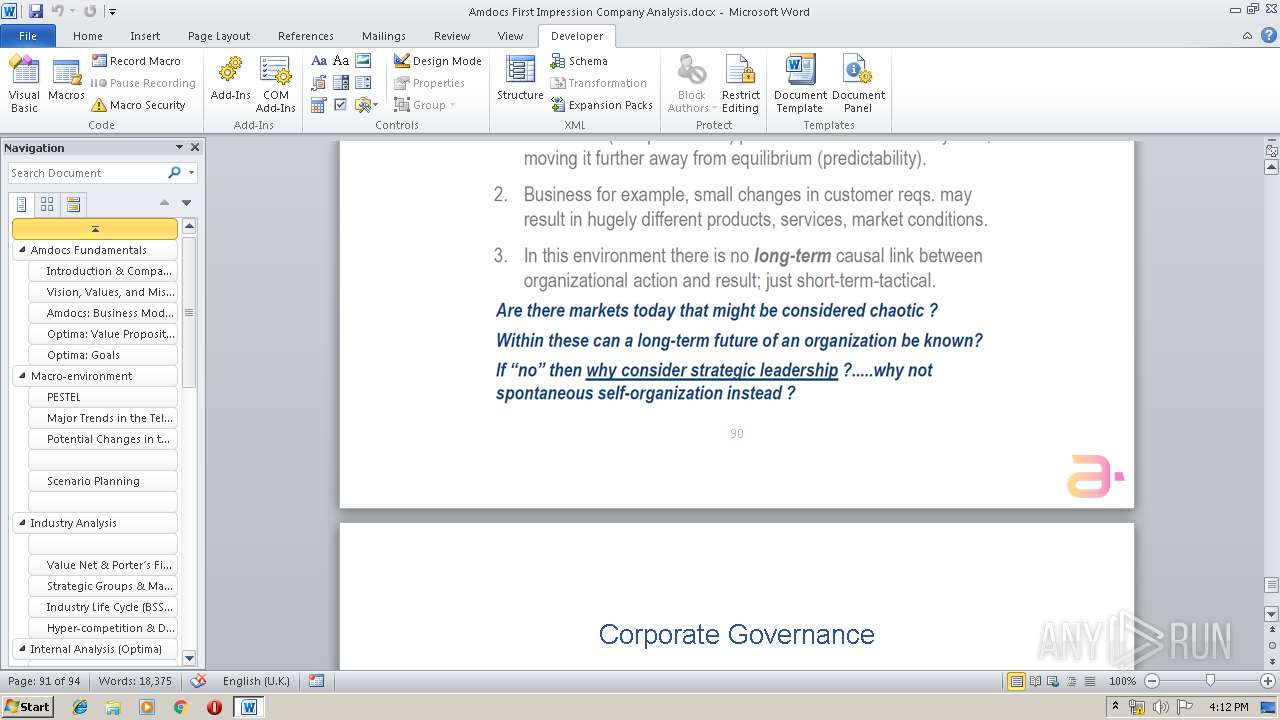Image resolution: width=1280 pixels, height=720 pixels.
Task: Zoom out with the minus button
Action: click(x=1152, y=681)
